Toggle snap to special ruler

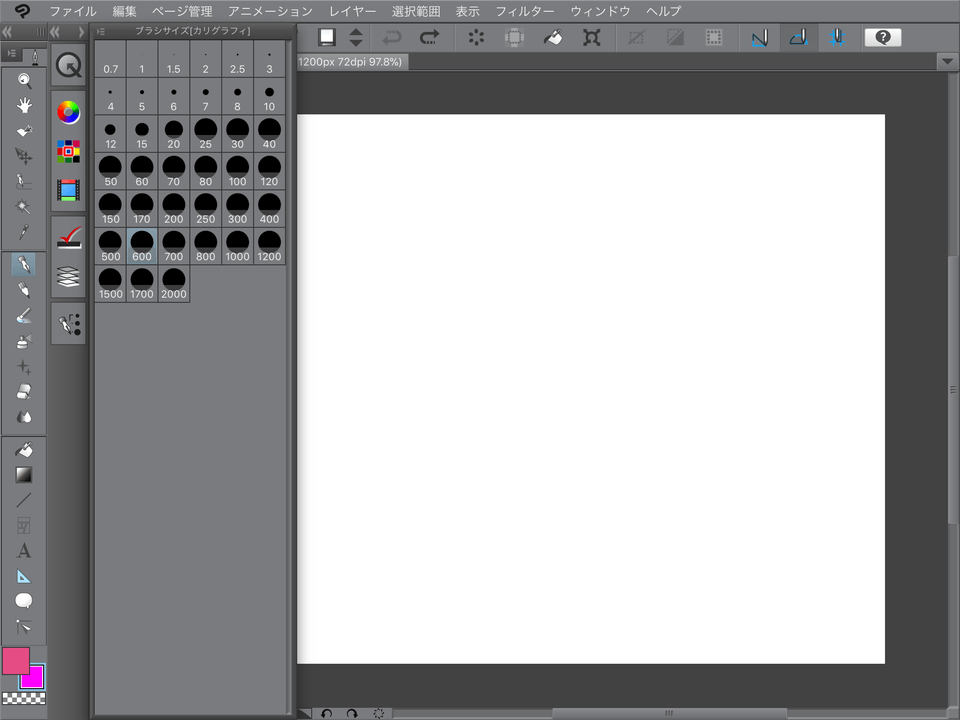point(797,38)
